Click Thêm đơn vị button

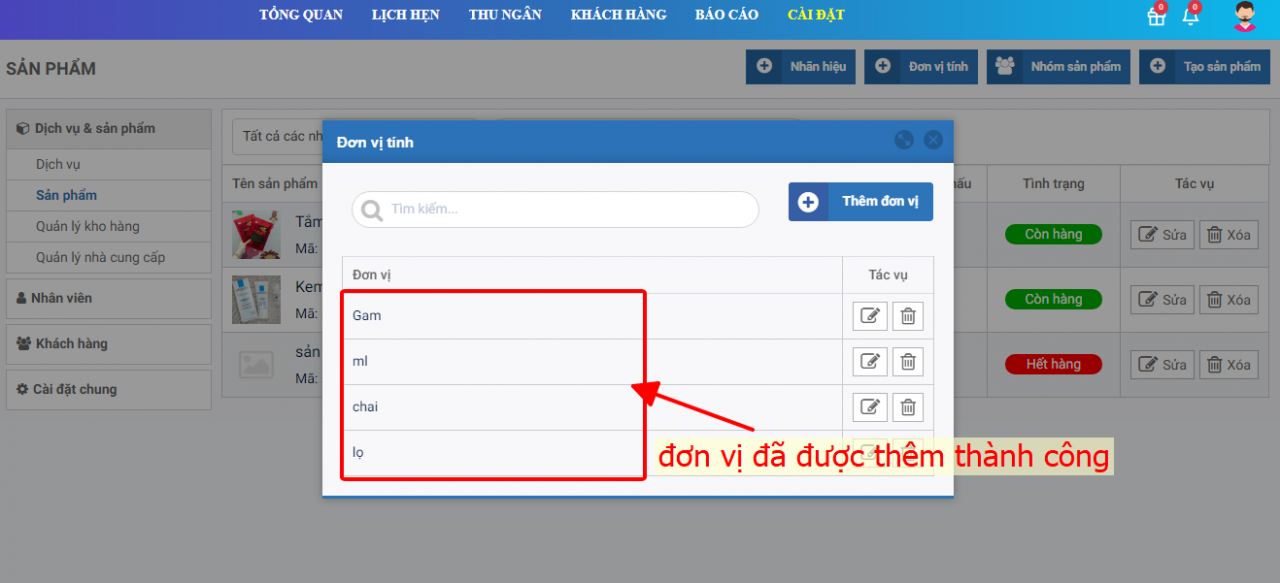pyautogui.click(x=860, y=201)
